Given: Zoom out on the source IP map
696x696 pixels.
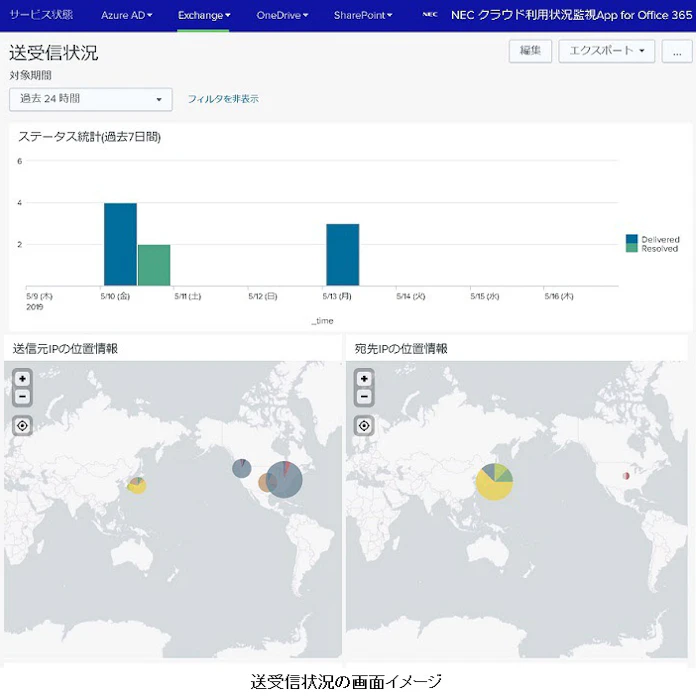Looking at the screenshot, I should tap(22, 396).
